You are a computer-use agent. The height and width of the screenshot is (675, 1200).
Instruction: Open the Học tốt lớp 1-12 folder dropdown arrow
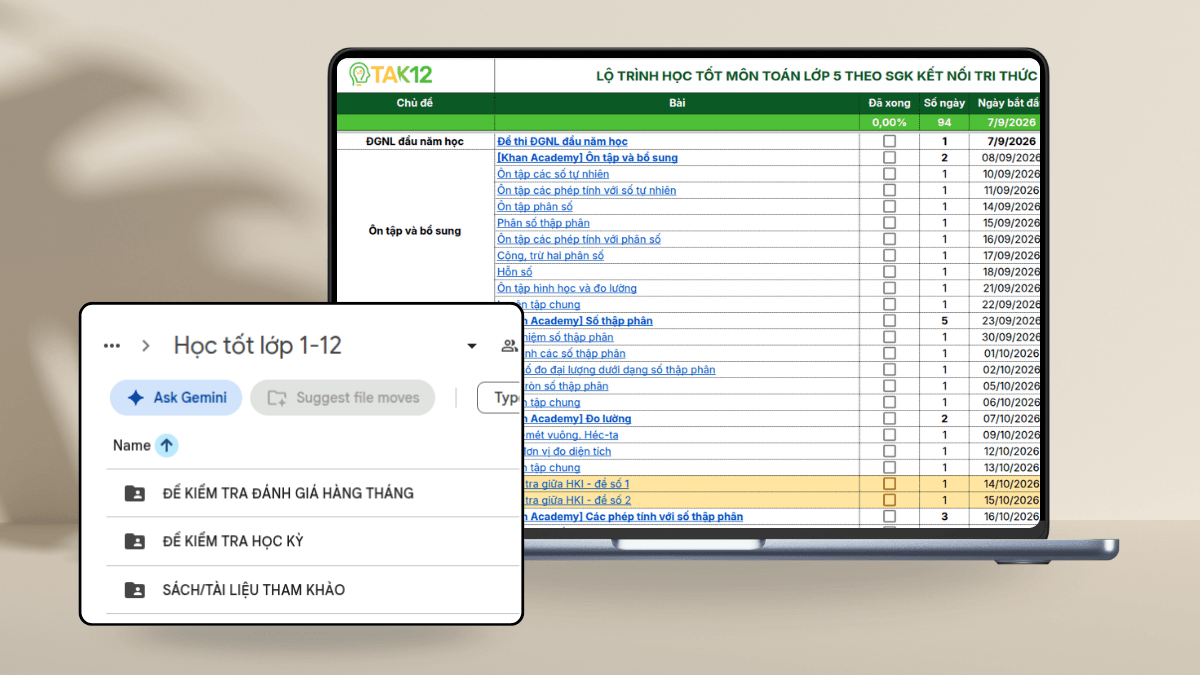pos(472,347)
